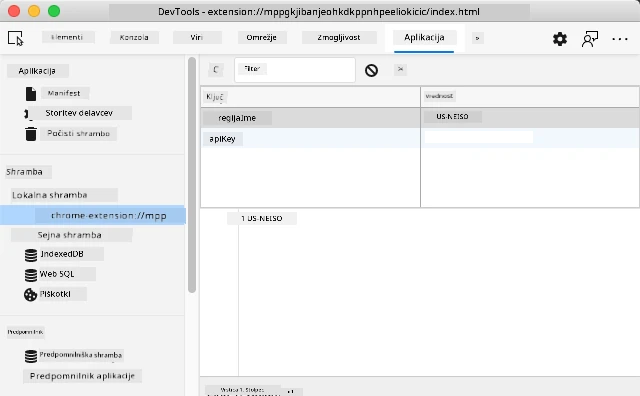640x396 pixels.
Task: Click the '1 US-NEISO' preview line
Action: point(262,218)
